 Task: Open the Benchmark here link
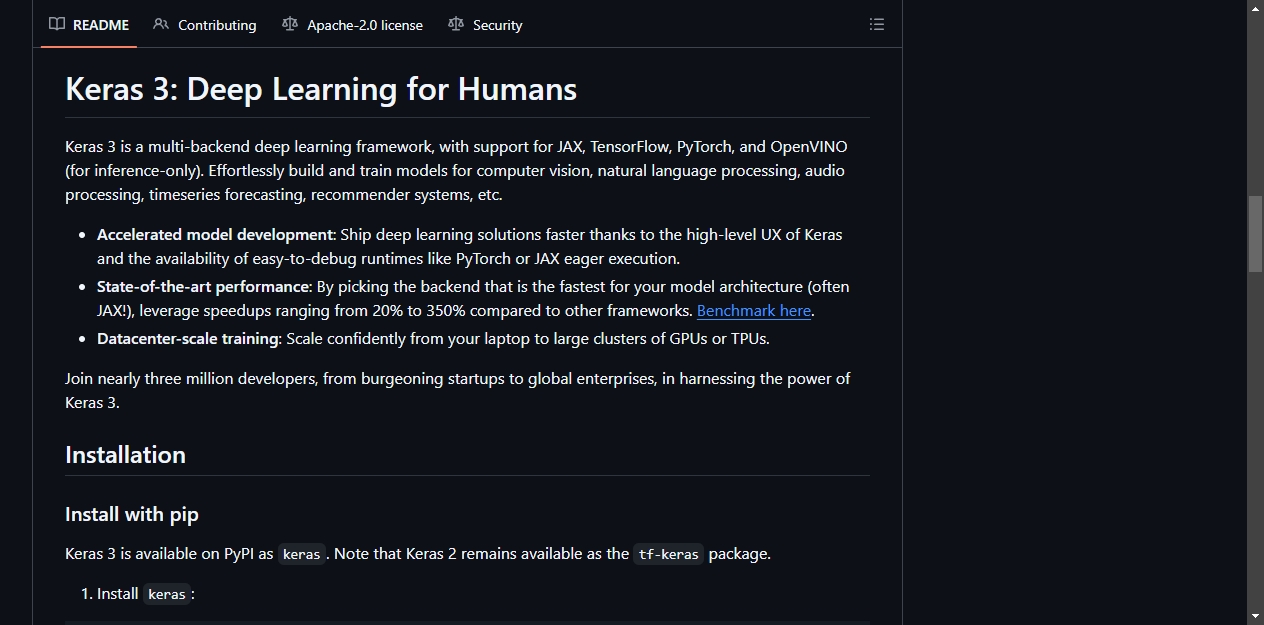click(x=754, y=311)
